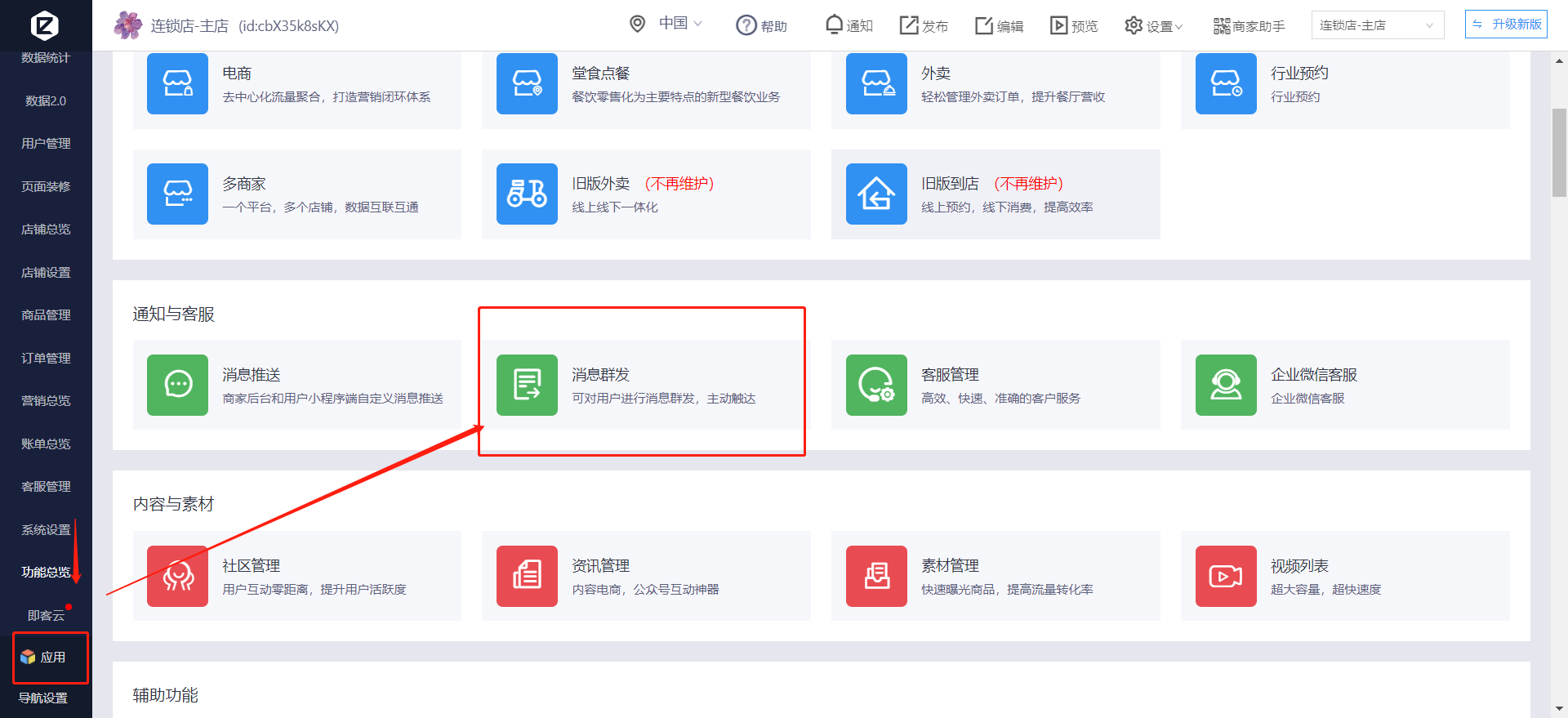Screen dimensions: 1568x718
Task: Open 店铺设置 in the sidebar
Action: coord(46,272)
